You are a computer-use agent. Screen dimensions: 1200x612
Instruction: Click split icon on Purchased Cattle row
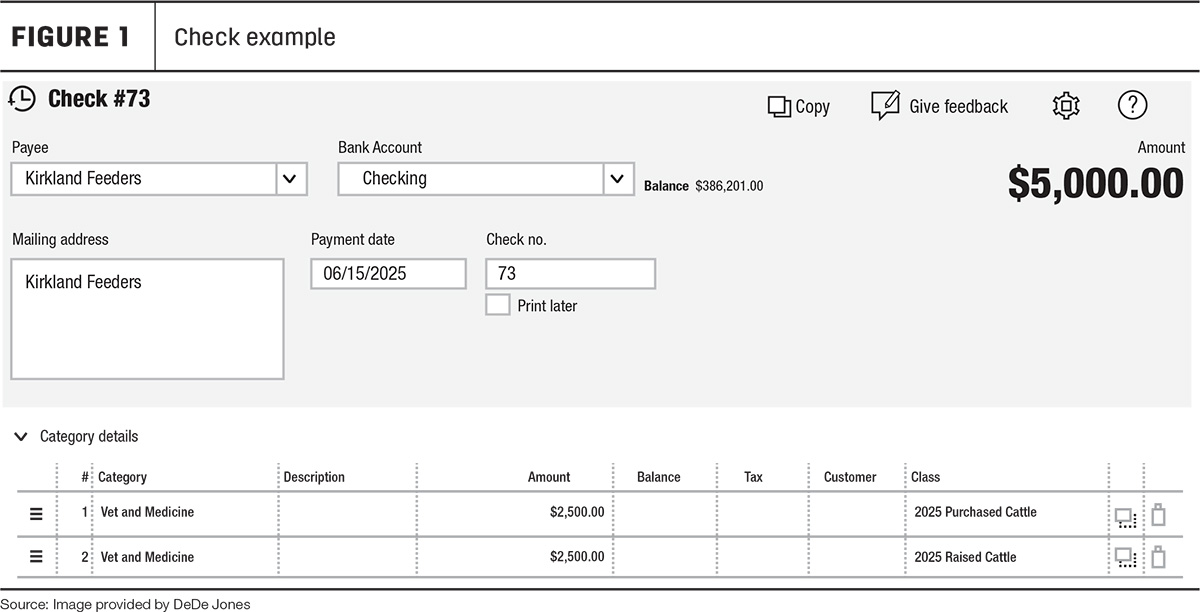click(1126, 517)
